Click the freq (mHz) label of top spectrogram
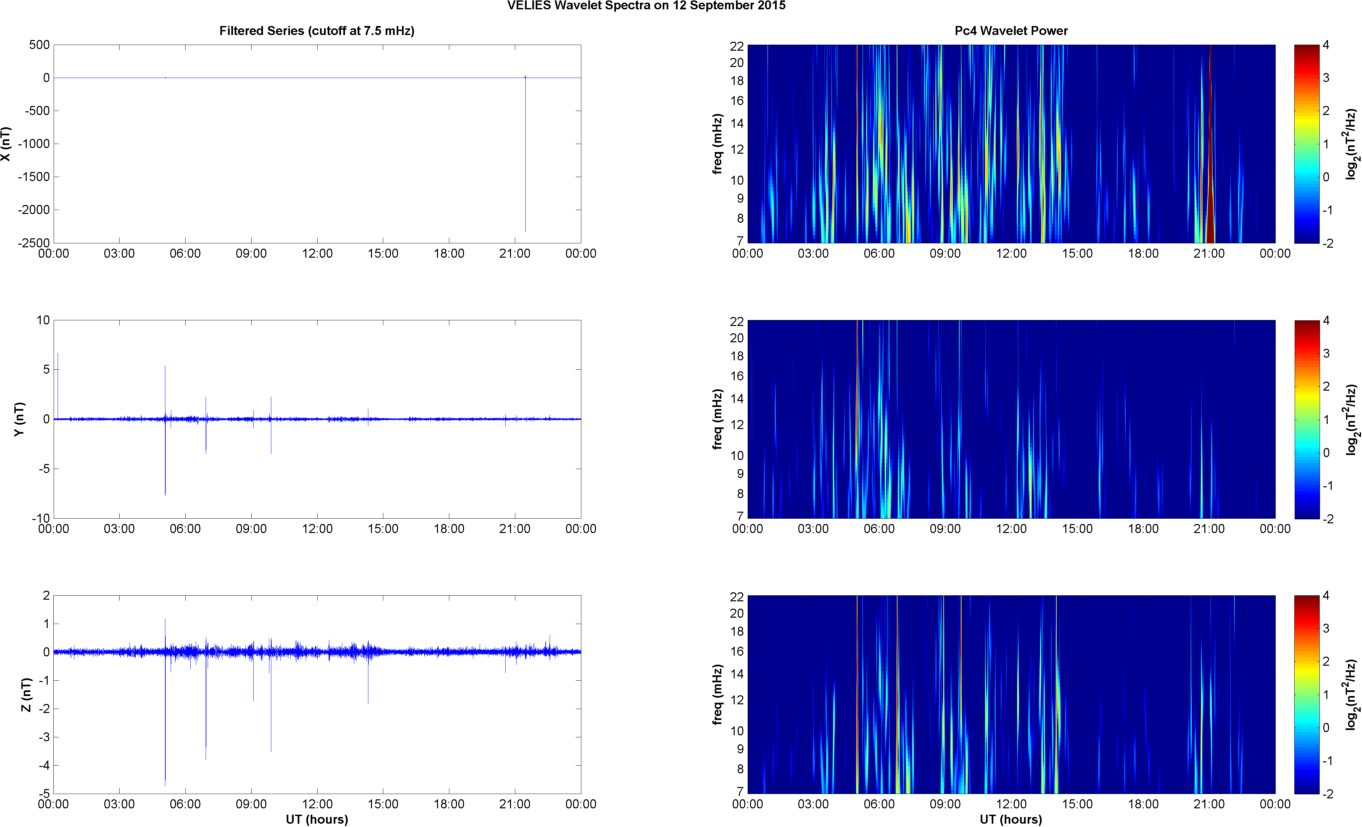This screenshot has height=827, width=1362. pos(718,144)
